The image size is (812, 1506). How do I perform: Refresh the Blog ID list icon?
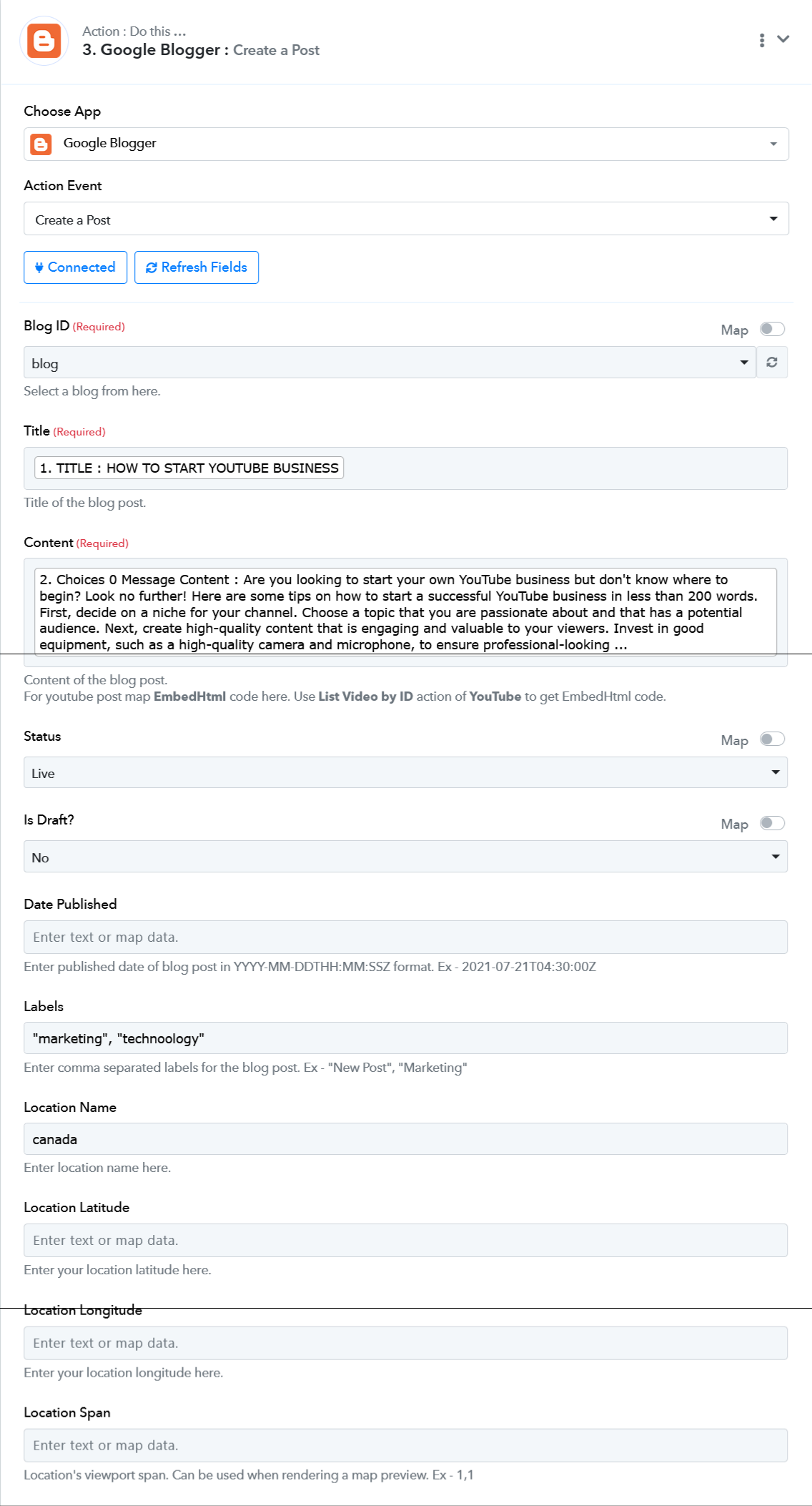(x=772, y=363)
